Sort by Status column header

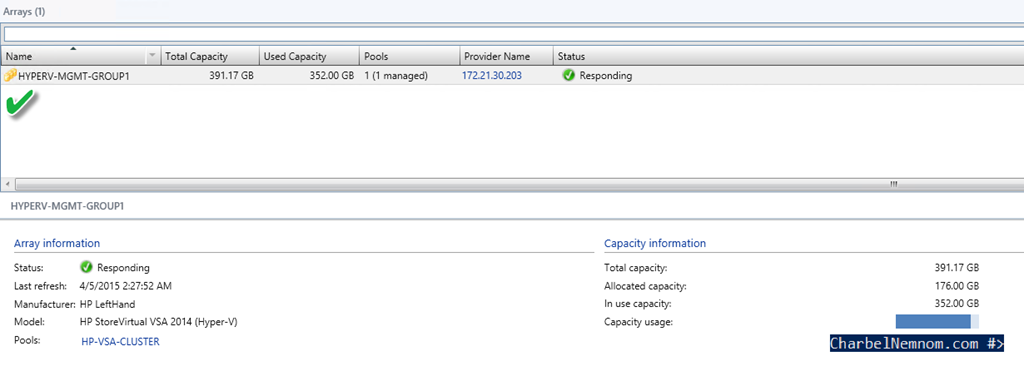[788, 56]
